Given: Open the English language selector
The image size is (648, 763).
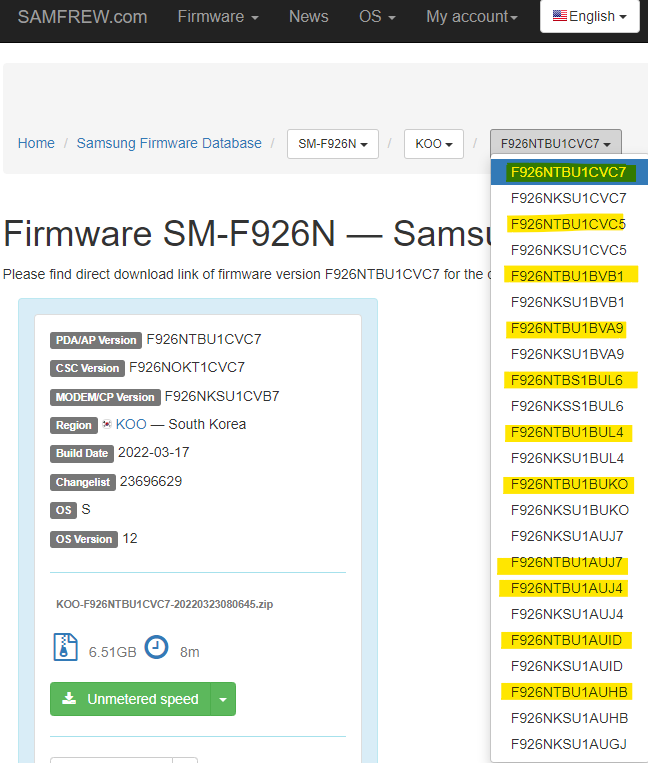Looking at the screenshot, I should pos(590,16).
